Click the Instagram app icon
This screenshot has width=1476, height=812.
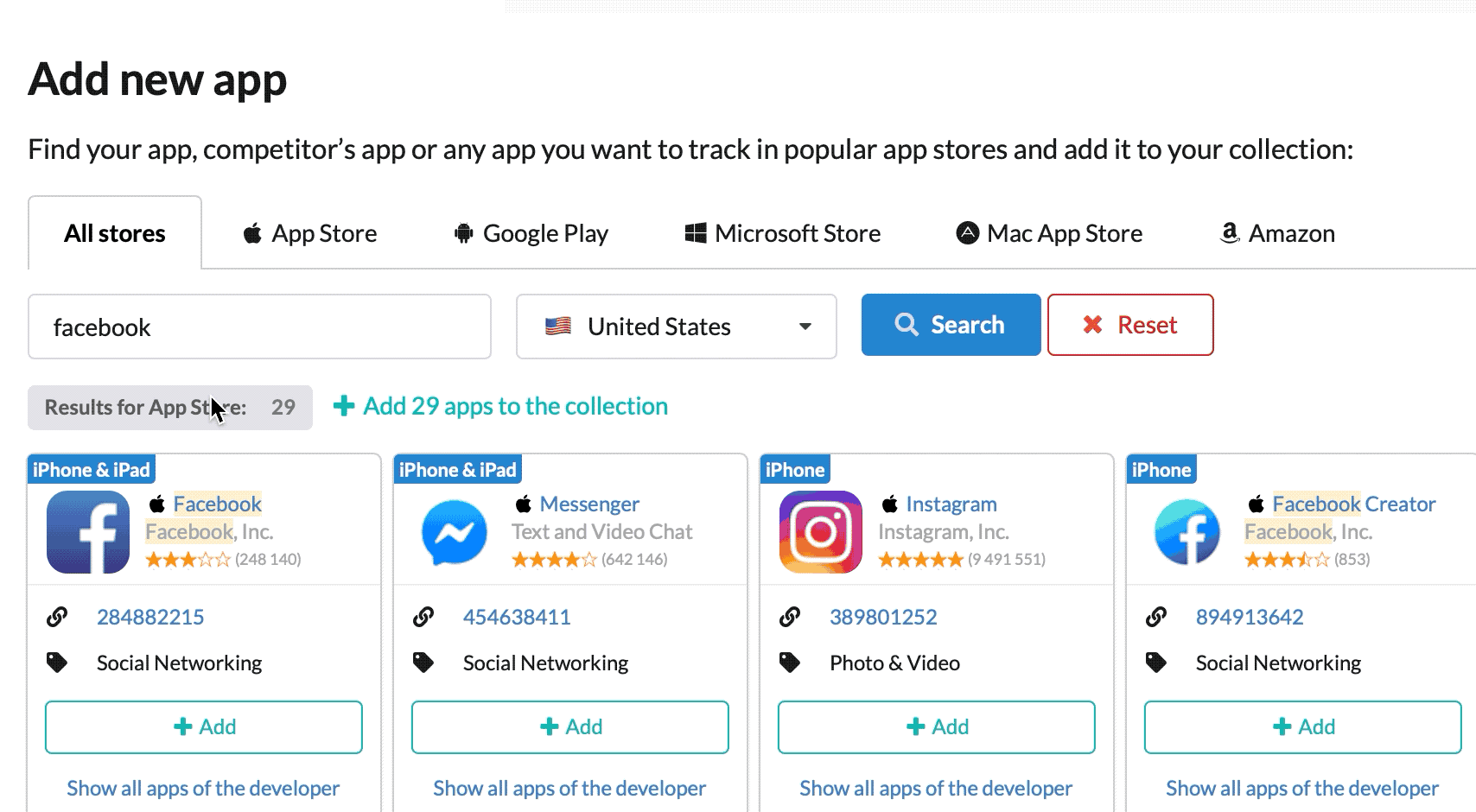tap(821, 532)
